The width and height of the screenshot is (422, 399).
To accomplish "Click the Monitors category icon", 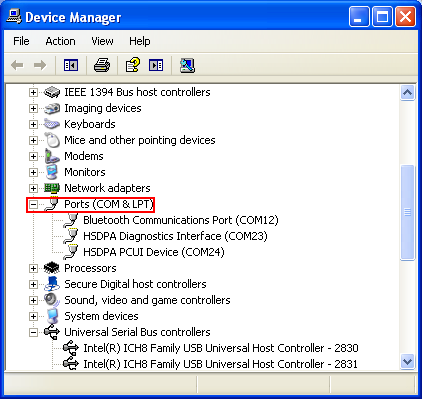I will (52, 172).
